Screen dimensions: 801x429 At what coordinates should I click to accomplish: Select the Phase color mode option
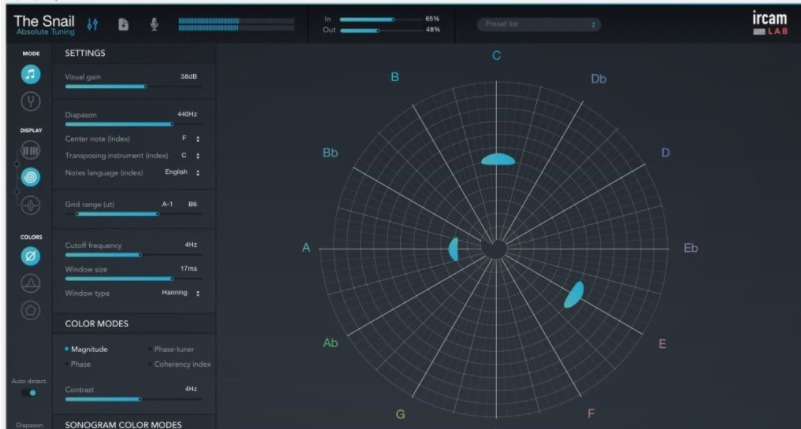pos(78,364)
